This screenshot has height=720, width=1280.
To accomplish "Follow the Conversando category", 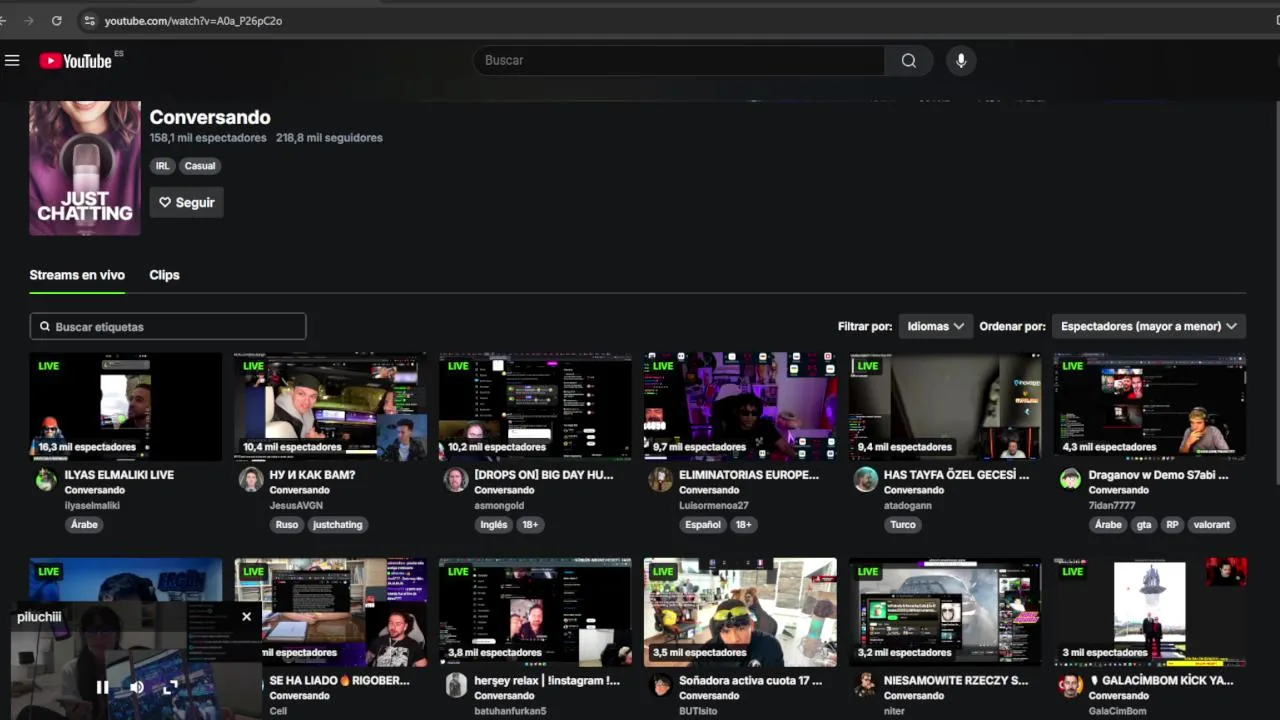I will point(186,202).
